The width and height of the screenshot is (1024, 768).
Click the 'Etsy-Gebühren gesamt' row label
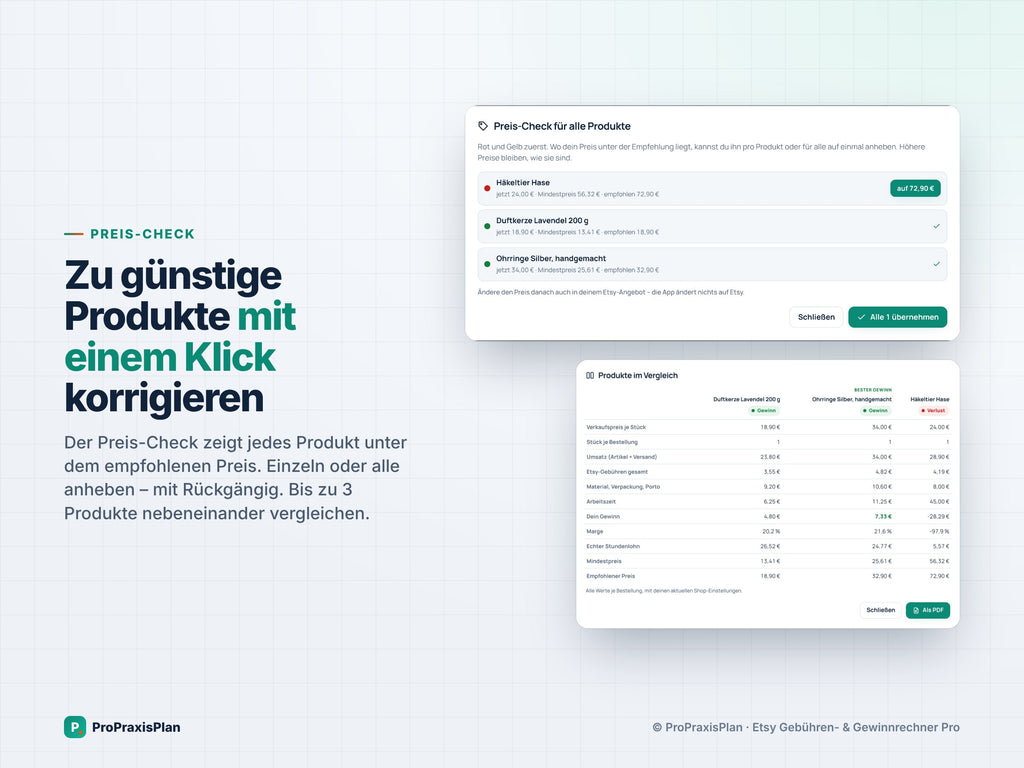[617, 472]
